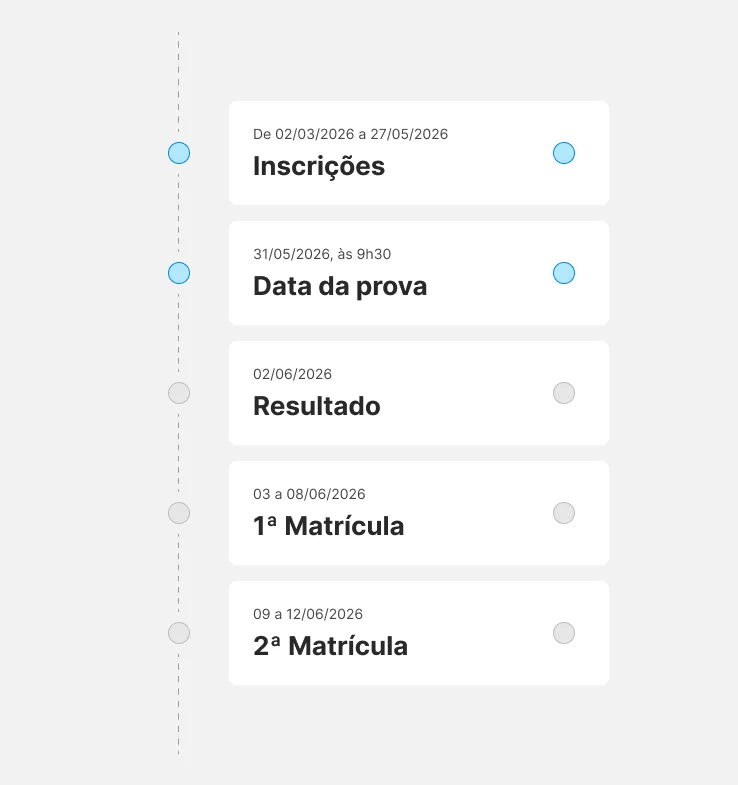The image size is (738, 785).
Task: Click the date text 03 a 08/06/2026
Action: [x=309, y=494]
